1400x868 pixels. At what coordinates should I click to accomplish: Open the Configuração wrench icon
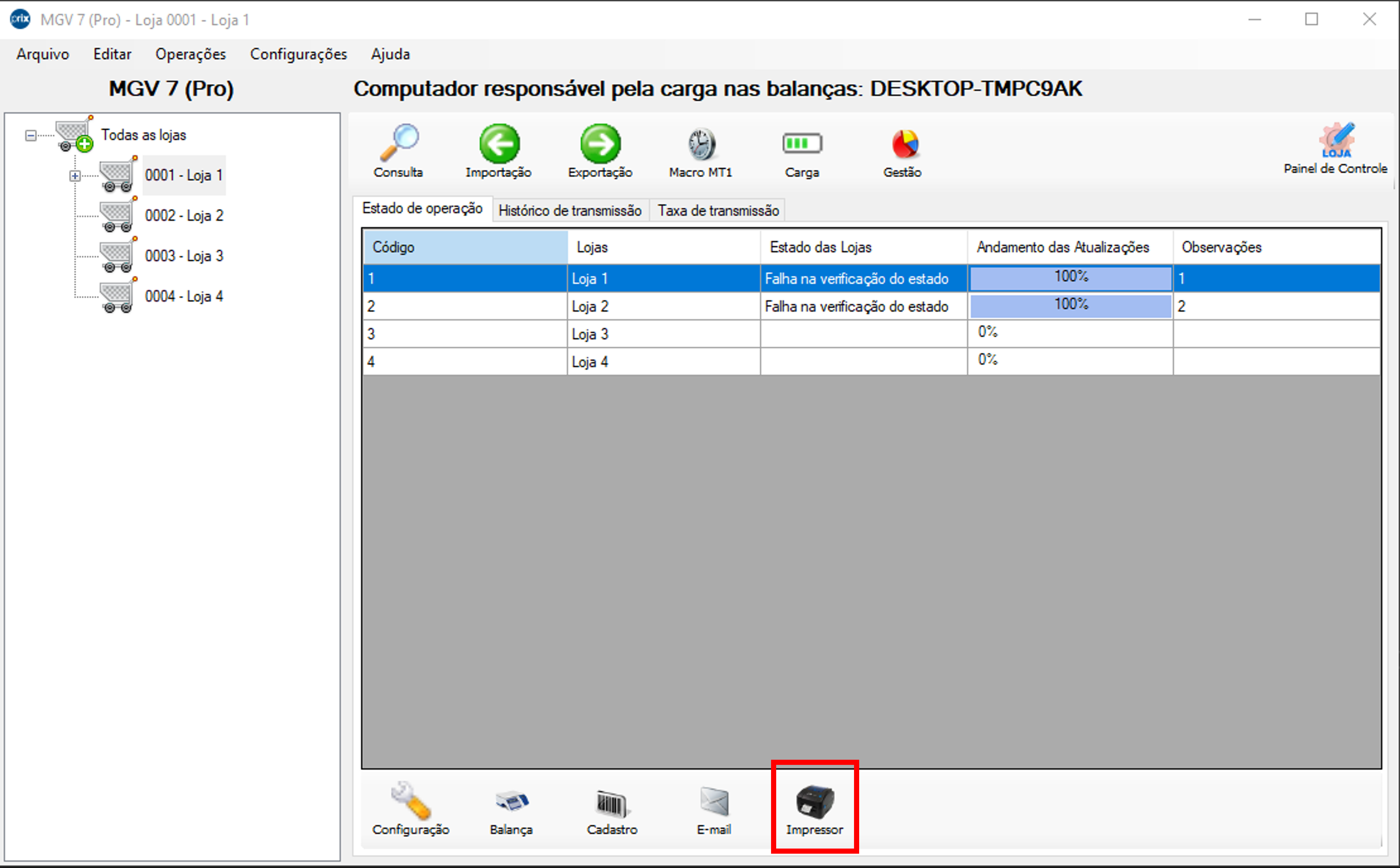pyautogui.click(x=410, y=800)
